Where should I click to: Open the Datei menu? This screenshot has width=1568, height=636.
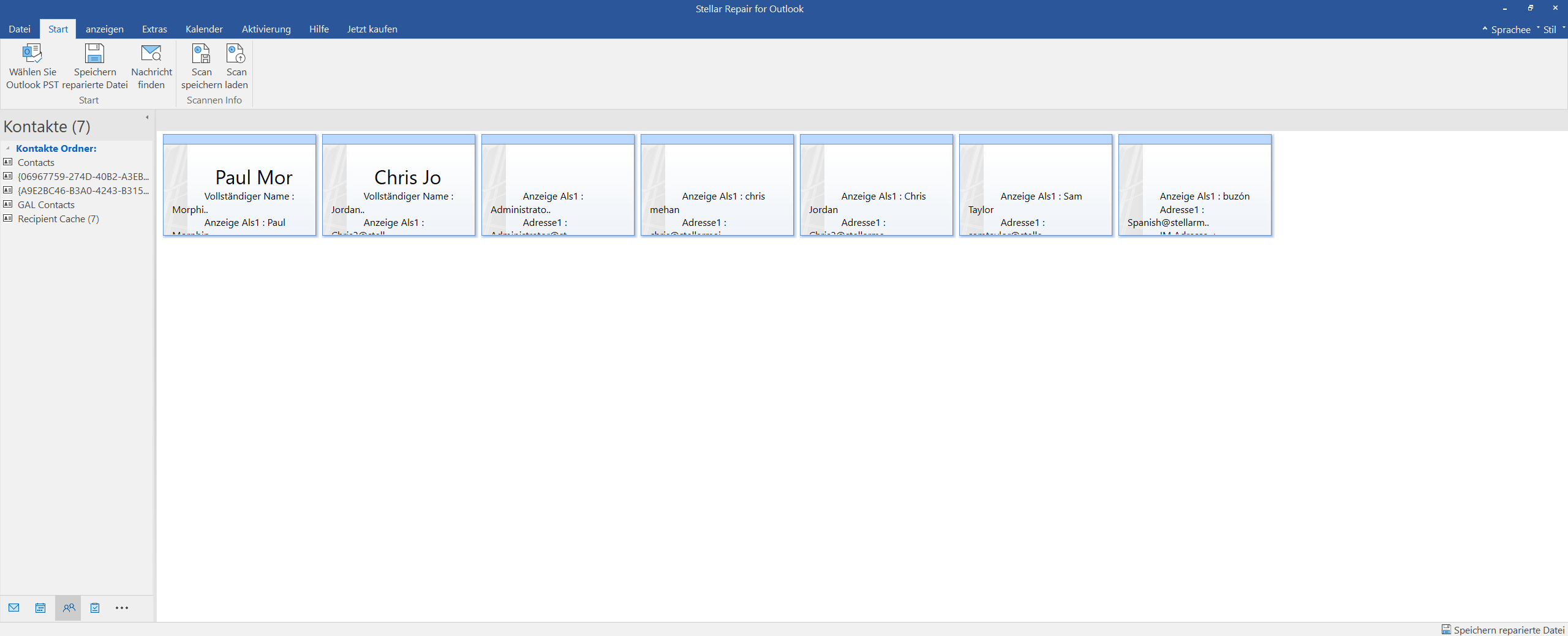(20, 29)
